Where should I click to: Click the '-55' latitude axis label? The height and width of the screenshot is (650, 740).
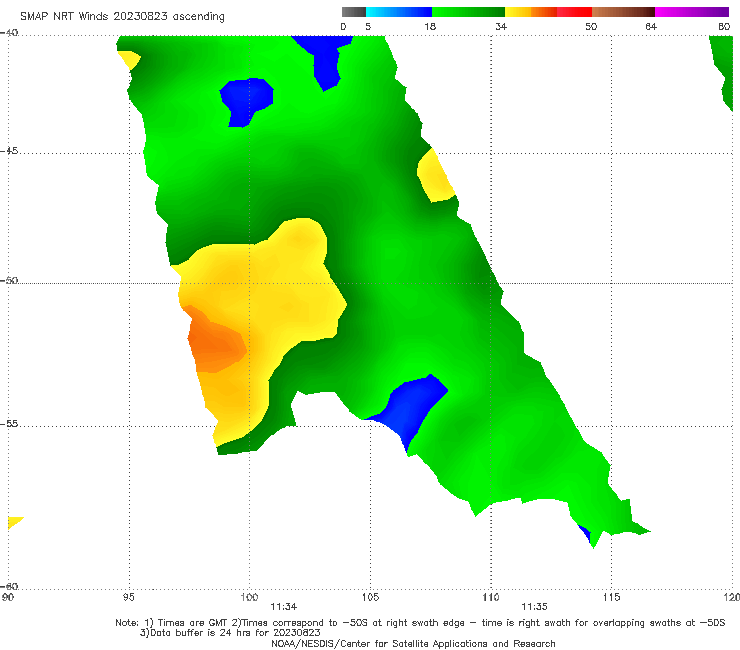point(9,423)
